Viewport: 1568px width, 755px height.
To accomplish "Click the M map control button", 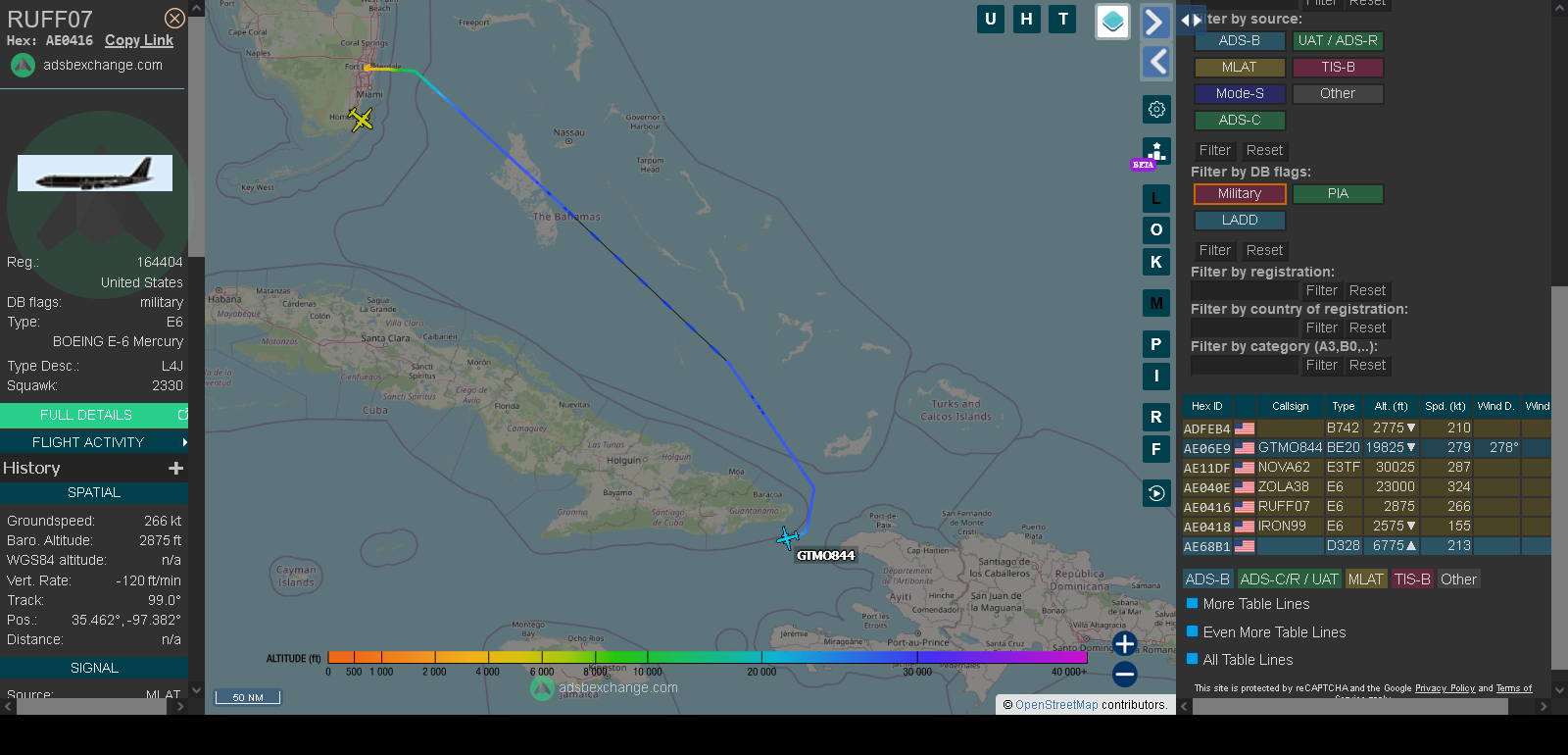I will point(1156,303).
